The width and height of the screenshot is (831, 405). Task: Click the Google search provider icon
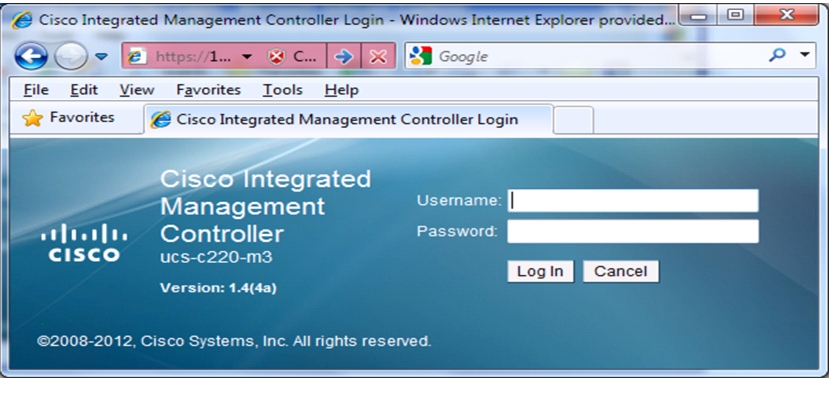click(x=421, y=56)
